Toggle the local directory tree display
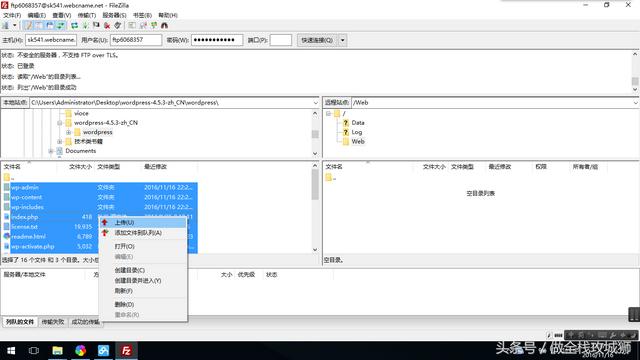The image size is (640, 360). 39,25
